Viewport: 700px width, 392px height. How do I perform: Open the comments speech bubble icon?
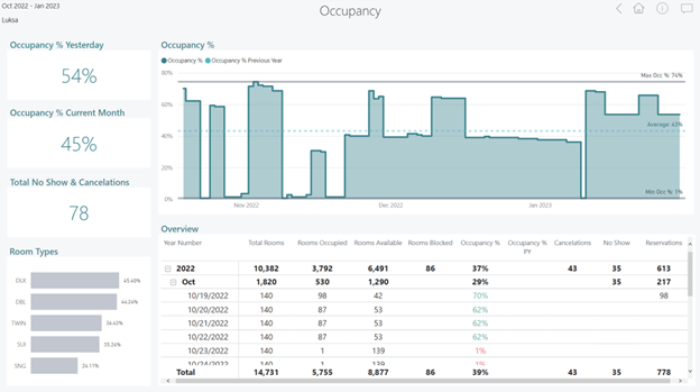tap(687, 8)
